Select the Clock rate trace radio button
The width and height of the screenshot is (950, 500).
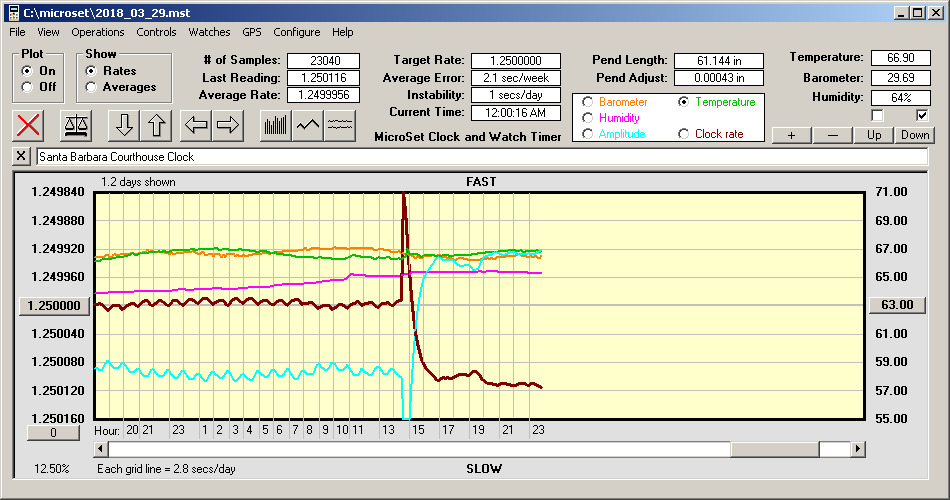tap(683, 133)
